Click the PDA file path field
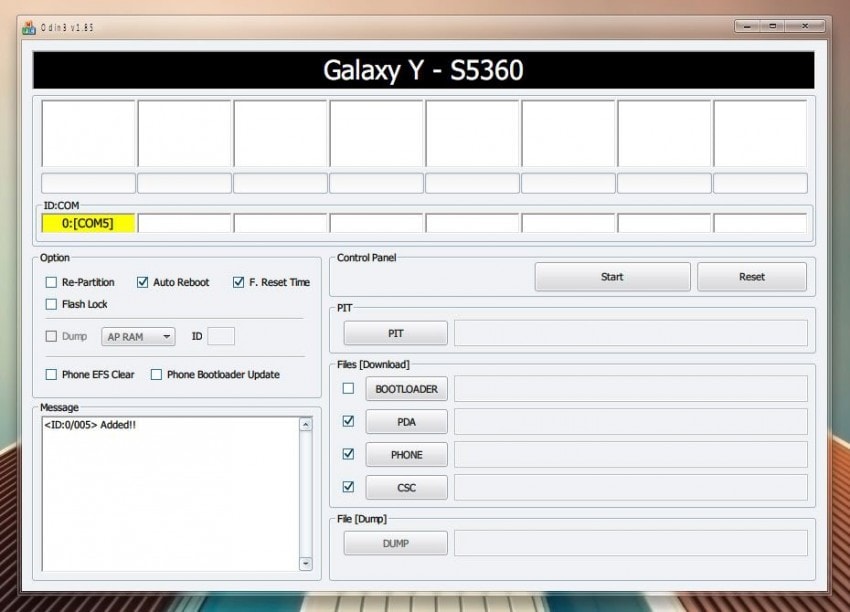This screenshot has height=612, width=850. coord(631,422)
